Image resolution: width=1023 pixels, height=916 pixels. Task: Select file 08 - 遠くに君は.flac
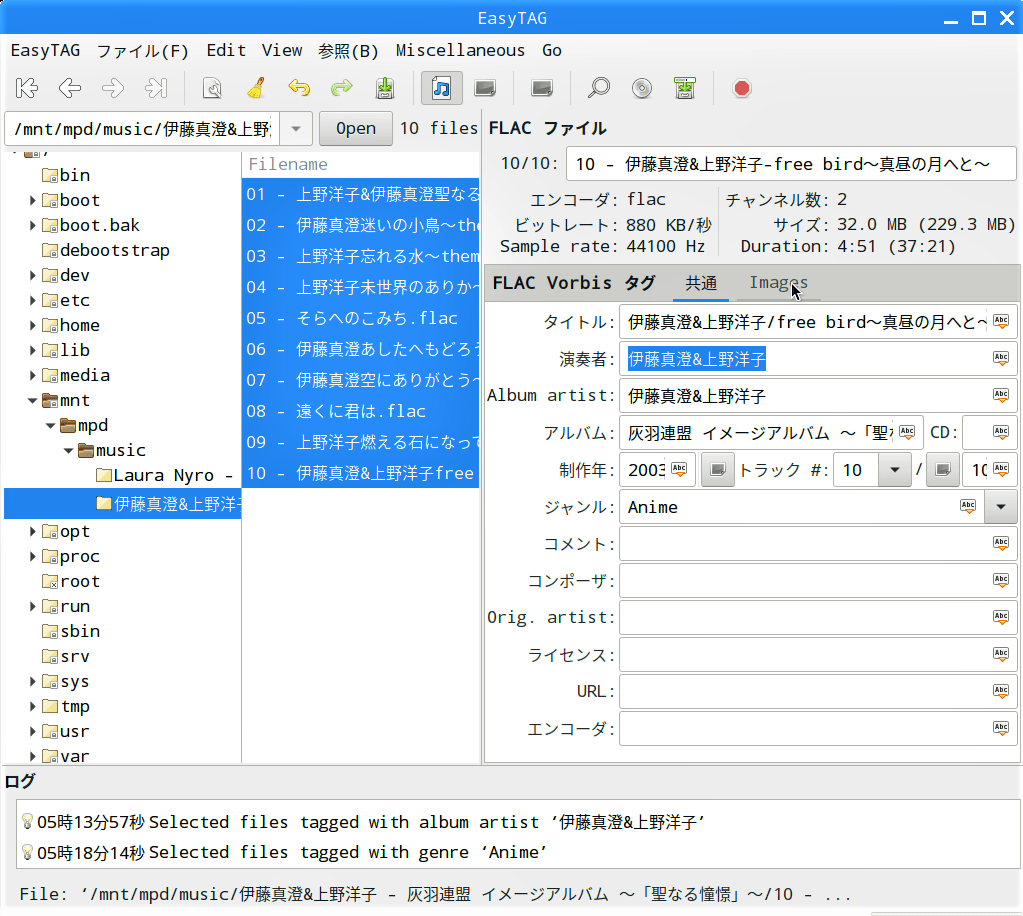click(x=361, y=411)
